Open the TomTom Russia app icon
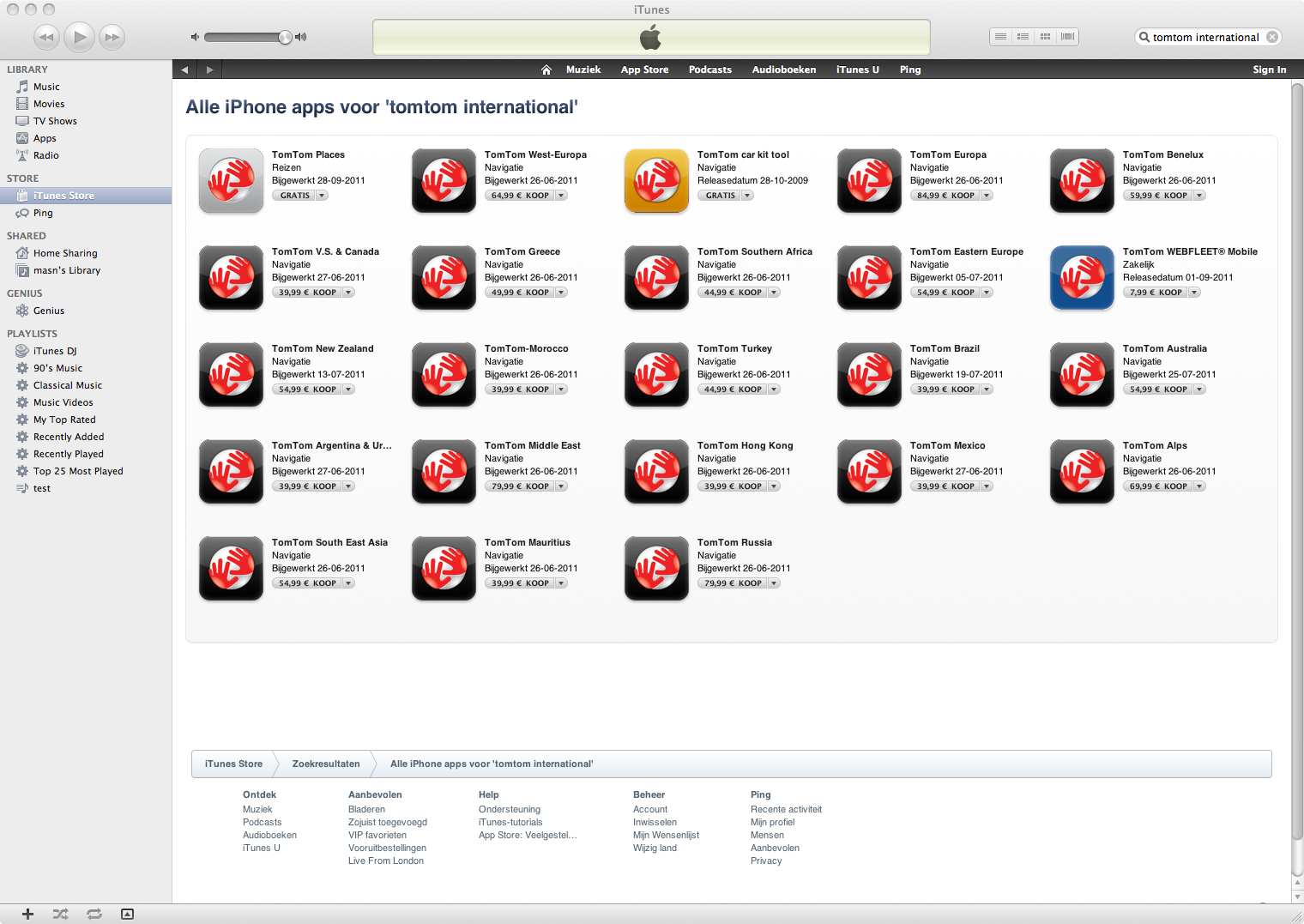The height and width of the screenshot is (924, 1304). click(656, 569)
